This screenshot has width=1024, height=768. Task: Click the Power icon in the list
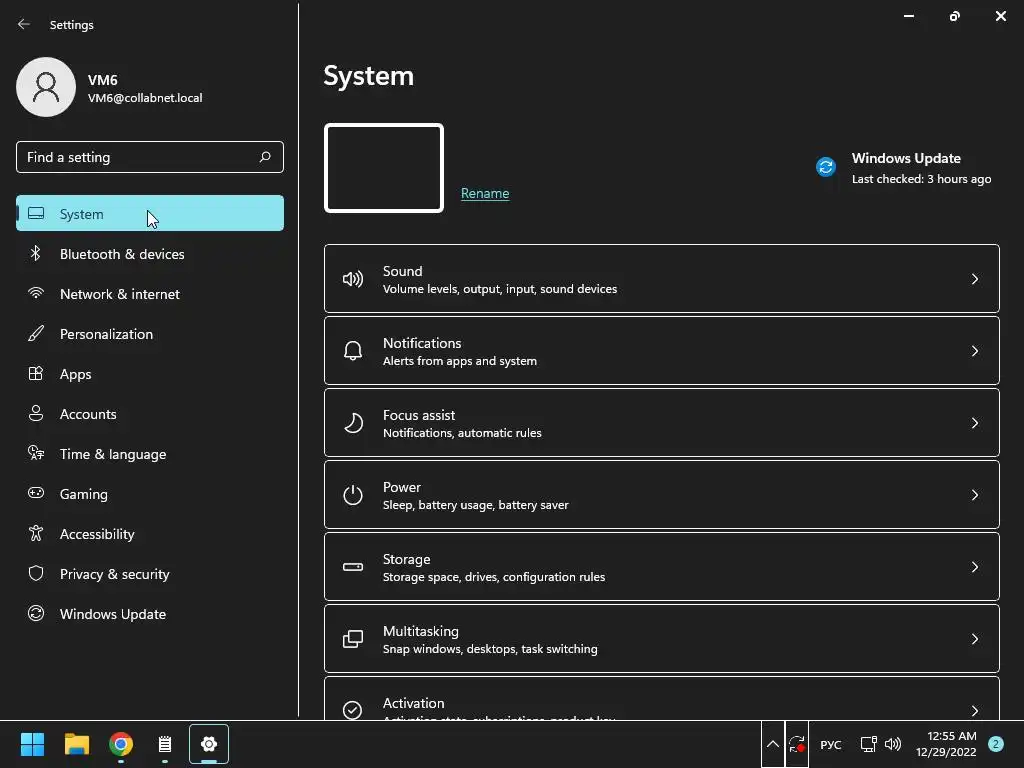tap(353, 495)
